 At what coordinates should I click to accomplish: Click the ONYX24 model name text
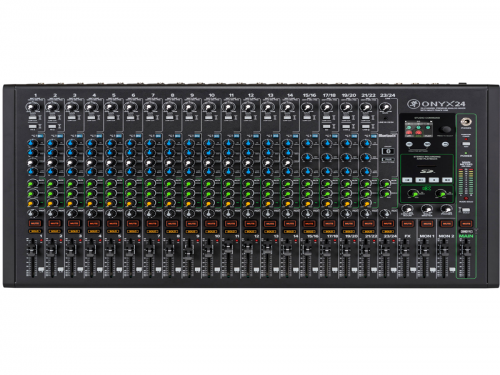click(x=442, y=104)
